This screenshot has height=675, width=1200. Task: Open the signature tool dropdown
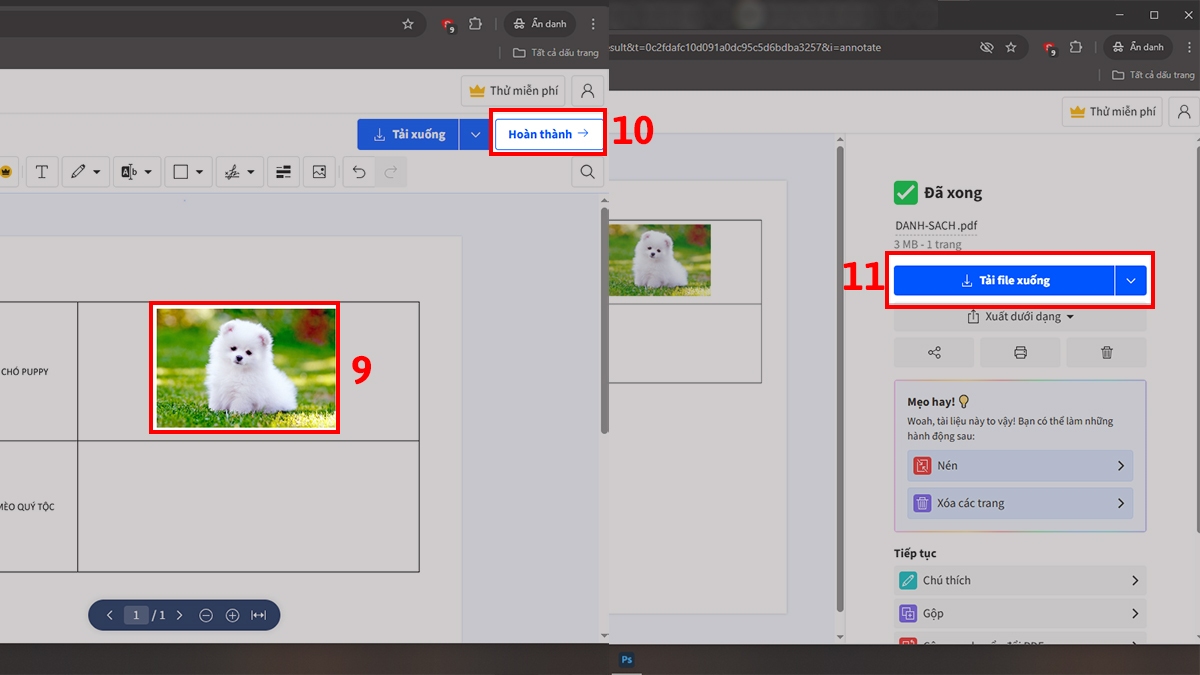tap(240, 172)
